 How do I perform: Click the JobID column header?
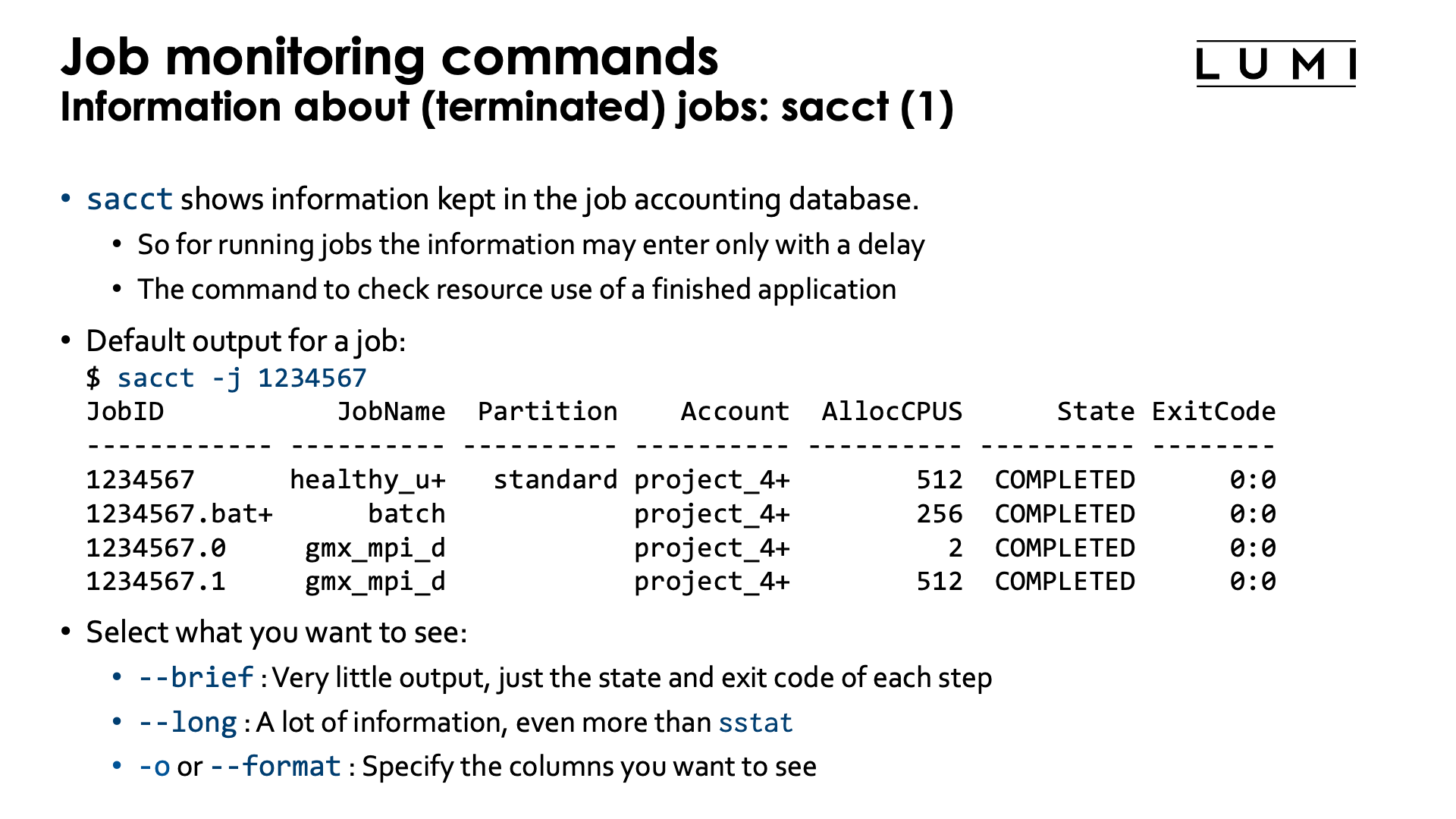(125, 411)
